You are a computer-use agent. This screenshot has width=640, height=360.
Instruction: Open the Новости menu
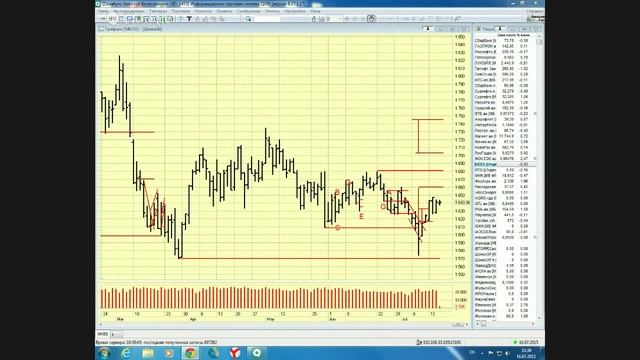[x=203, y=11]
